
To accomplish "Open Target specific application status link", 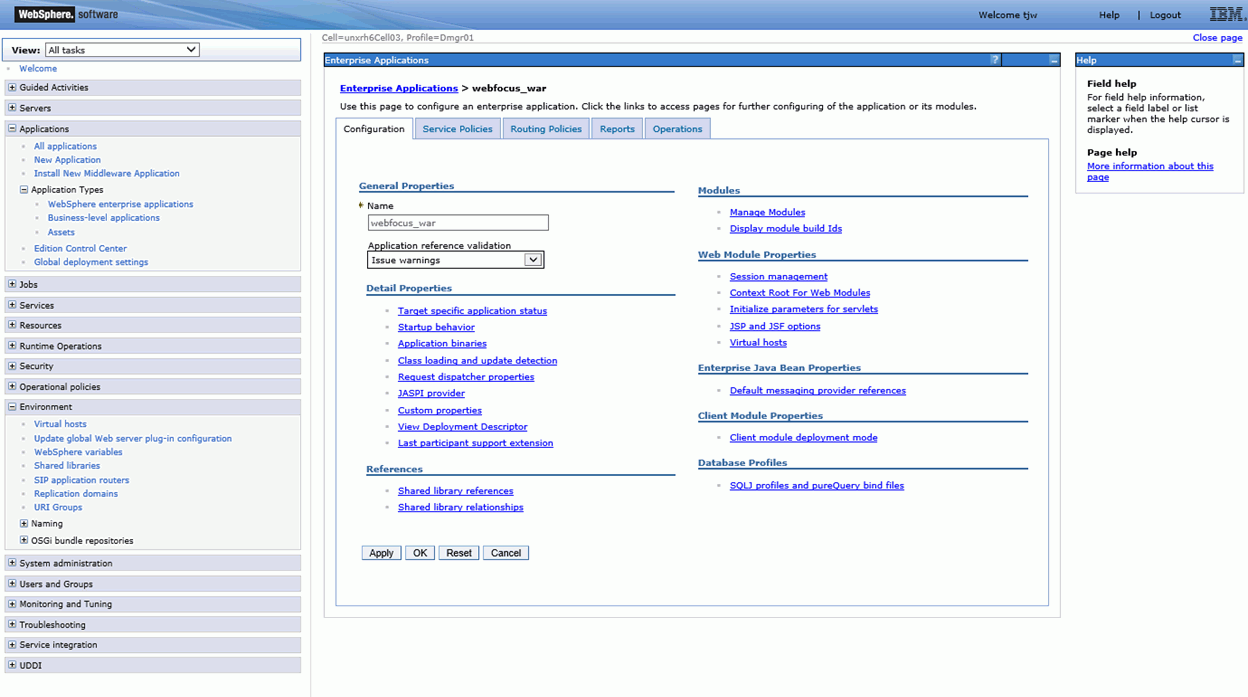I will (472, 311).
